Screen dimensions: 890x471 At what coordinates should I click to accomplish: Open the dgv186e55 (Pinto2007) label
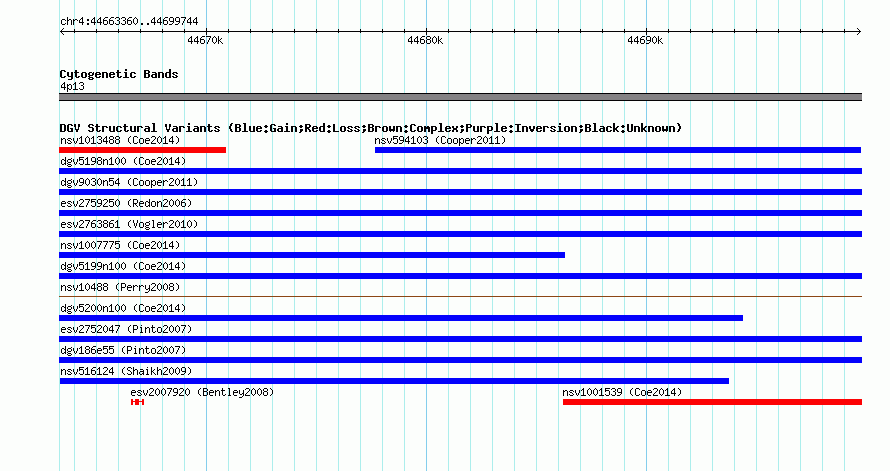coord(123,350)
